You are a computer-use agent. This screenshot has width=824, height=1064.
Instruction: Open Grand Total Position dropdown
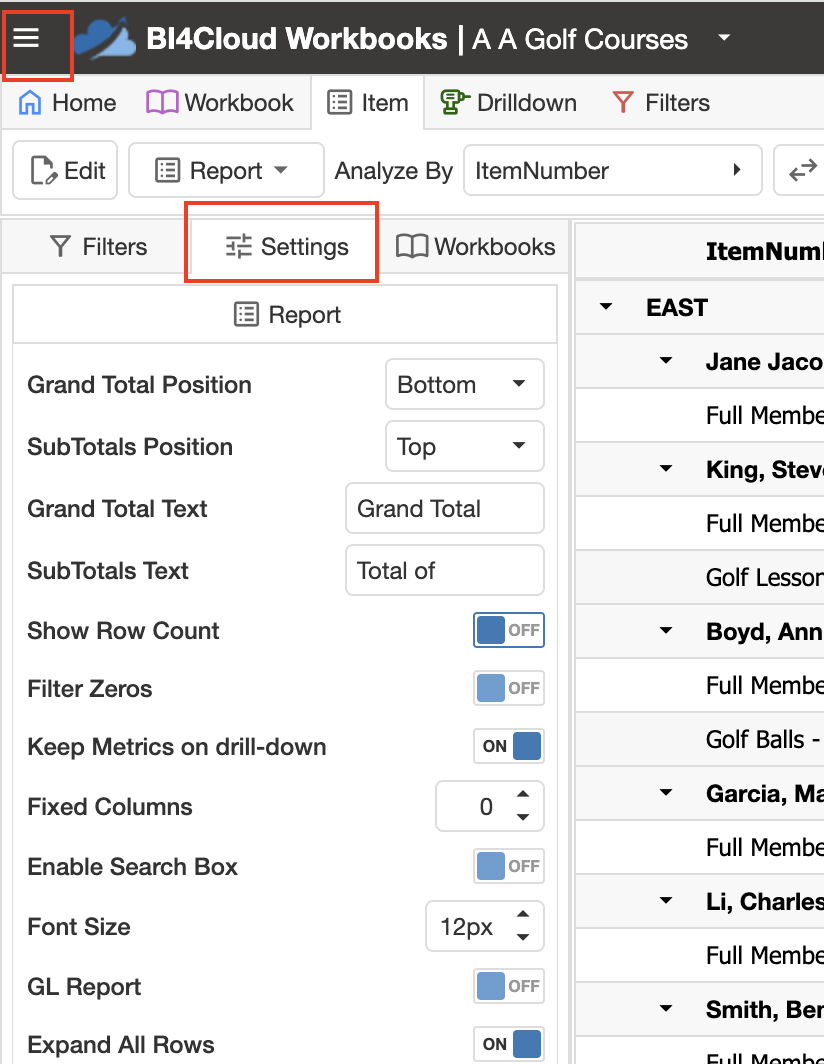465,385
